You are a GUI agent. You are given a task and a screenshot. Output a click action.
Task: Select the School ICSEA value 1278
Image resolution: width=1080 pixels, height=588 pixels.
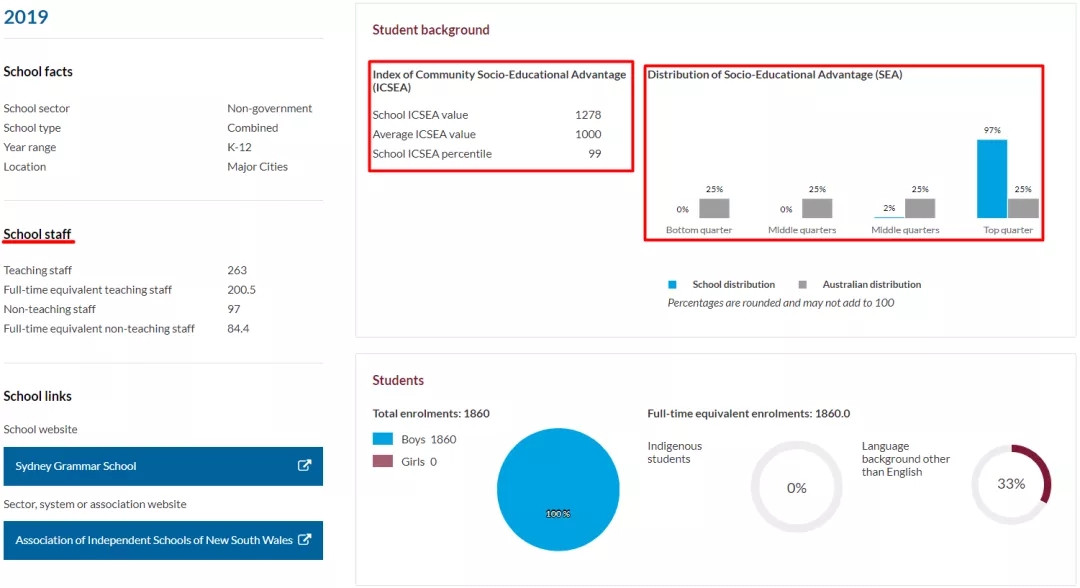tap(588, 114)
